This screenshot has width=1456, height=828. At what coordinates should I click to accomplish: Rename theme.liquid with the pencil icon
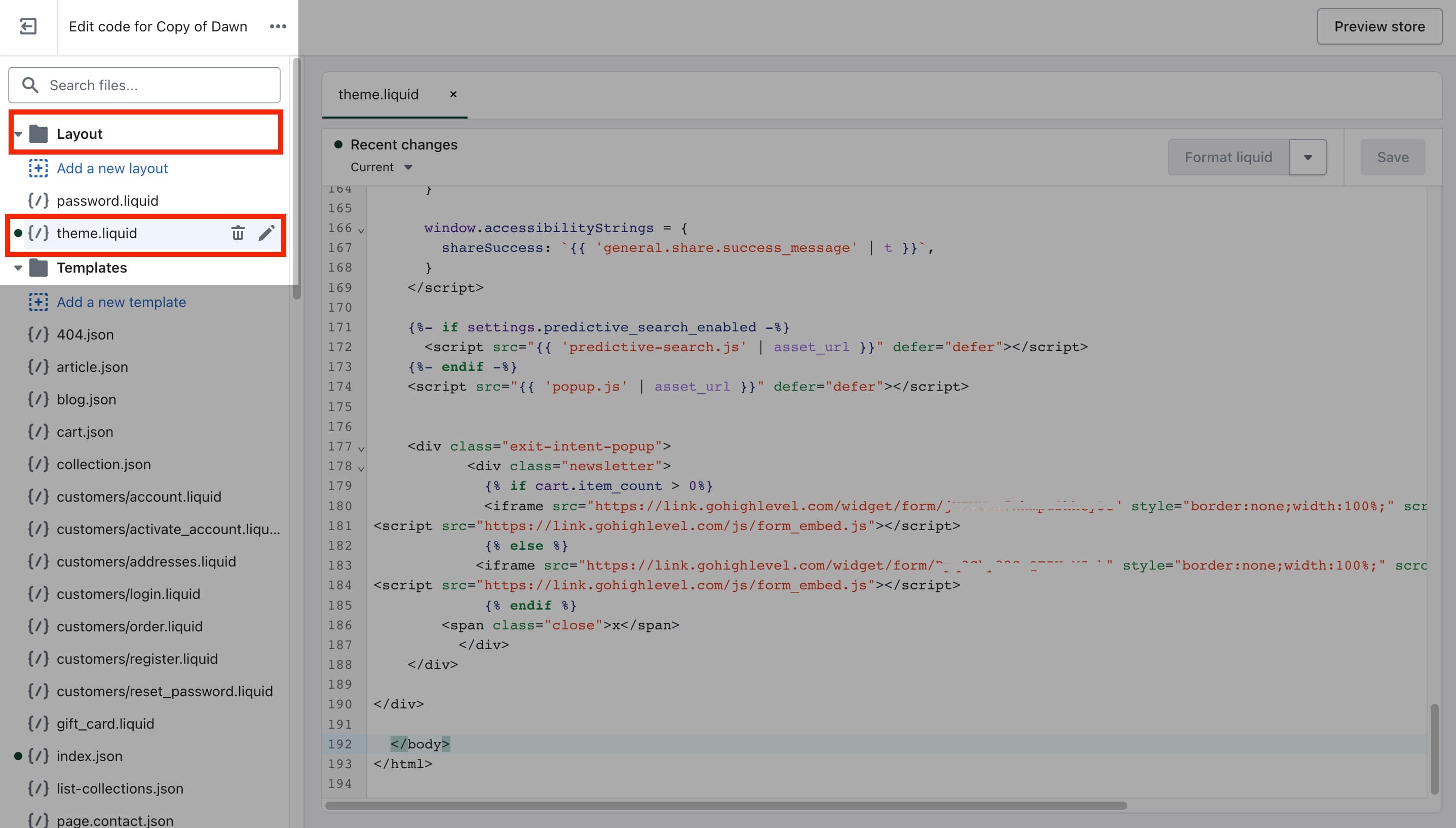coord(266,233)
